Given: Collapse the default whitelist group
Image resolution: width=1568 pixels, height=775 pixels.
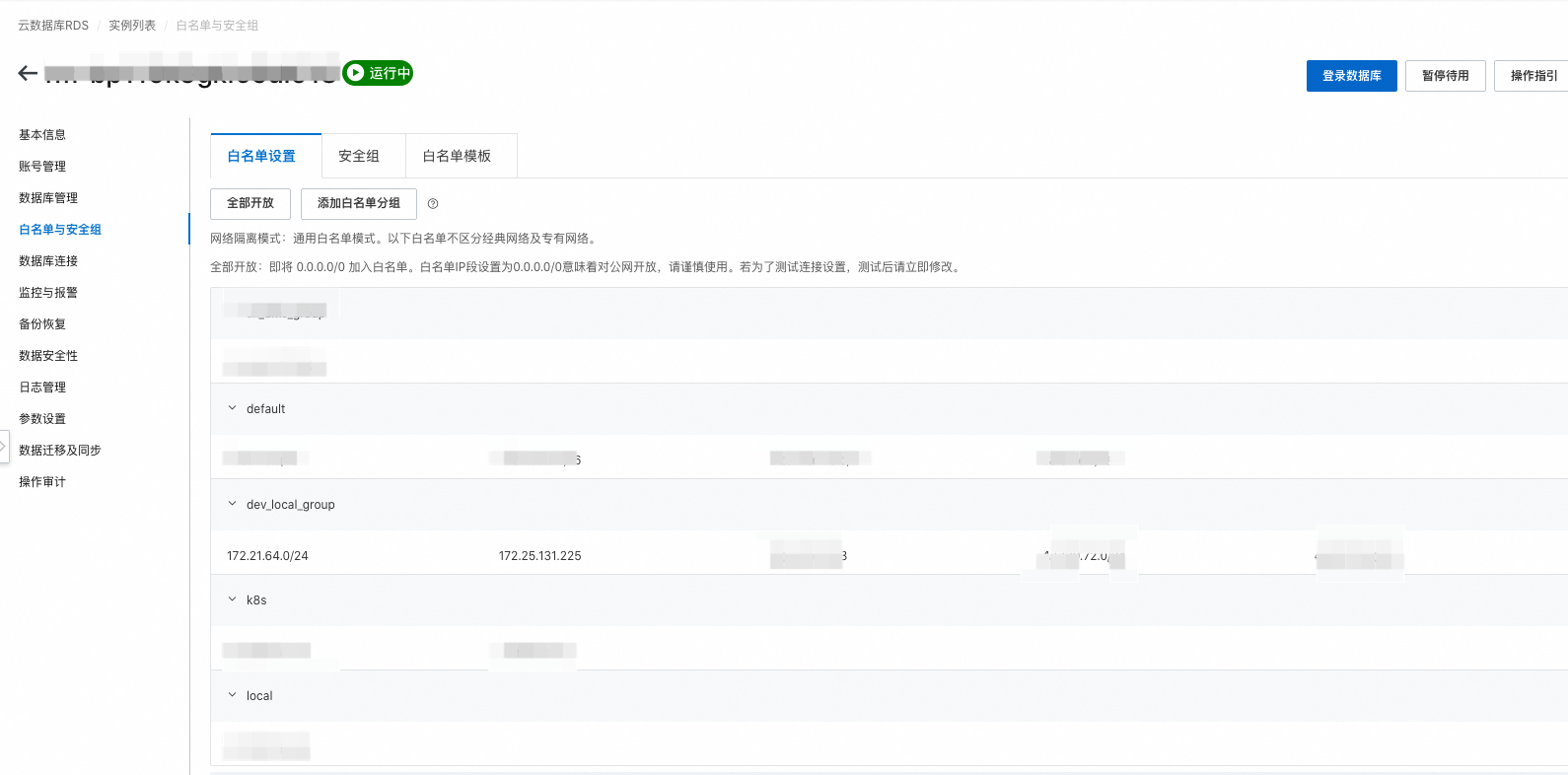Looking at the screenshot, I should [x=233, y=408].
